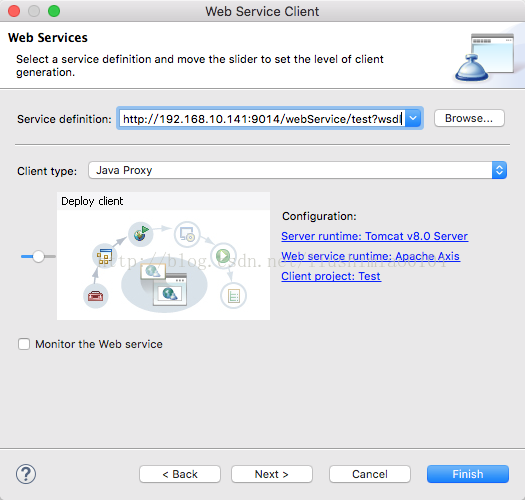Proceed with the Next > button
The height and width of the screenshot is (500, 525).
pyautogui.click(x=272, y=474)
